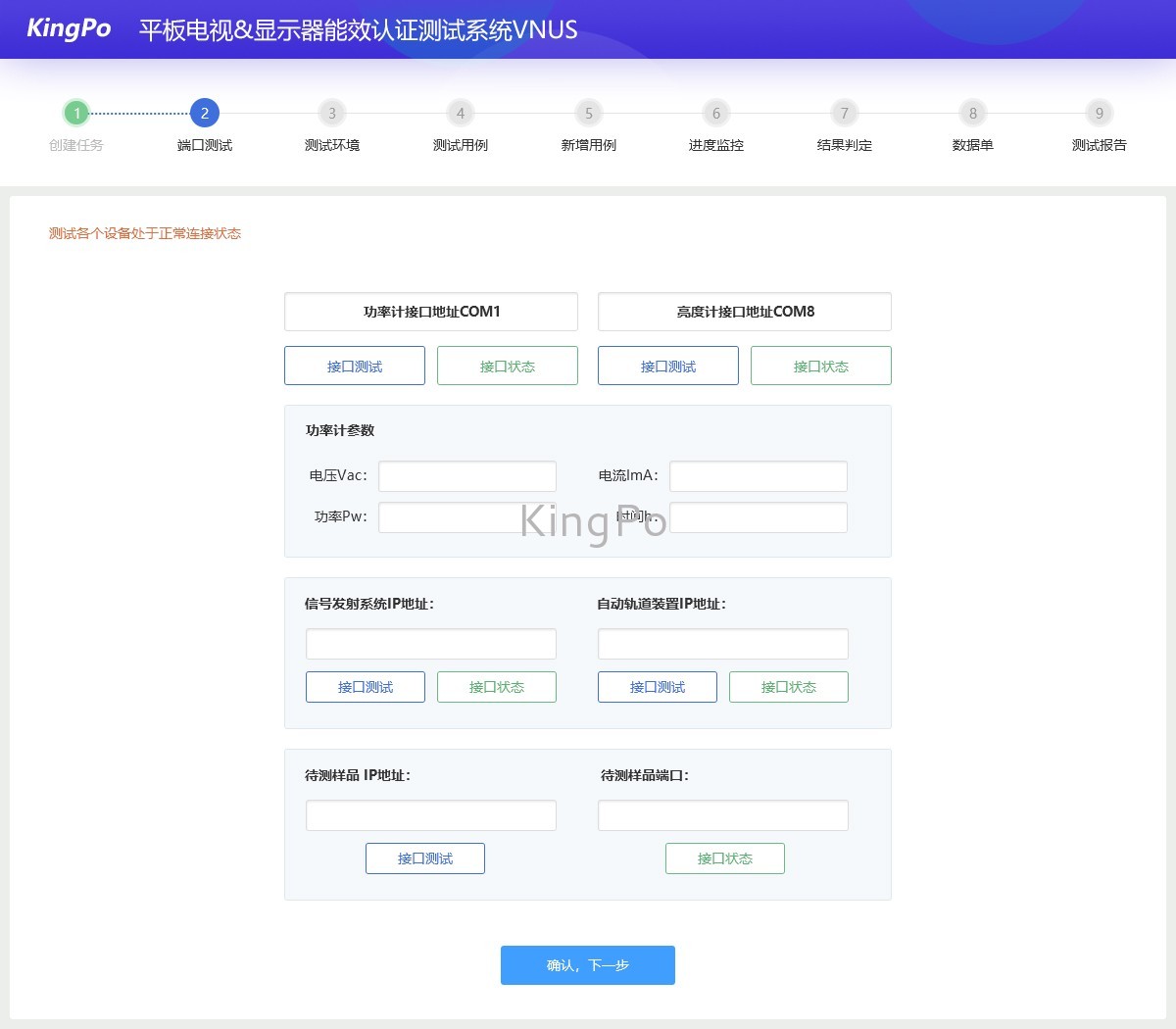Go to step 1 创建任务 circle

76,113
